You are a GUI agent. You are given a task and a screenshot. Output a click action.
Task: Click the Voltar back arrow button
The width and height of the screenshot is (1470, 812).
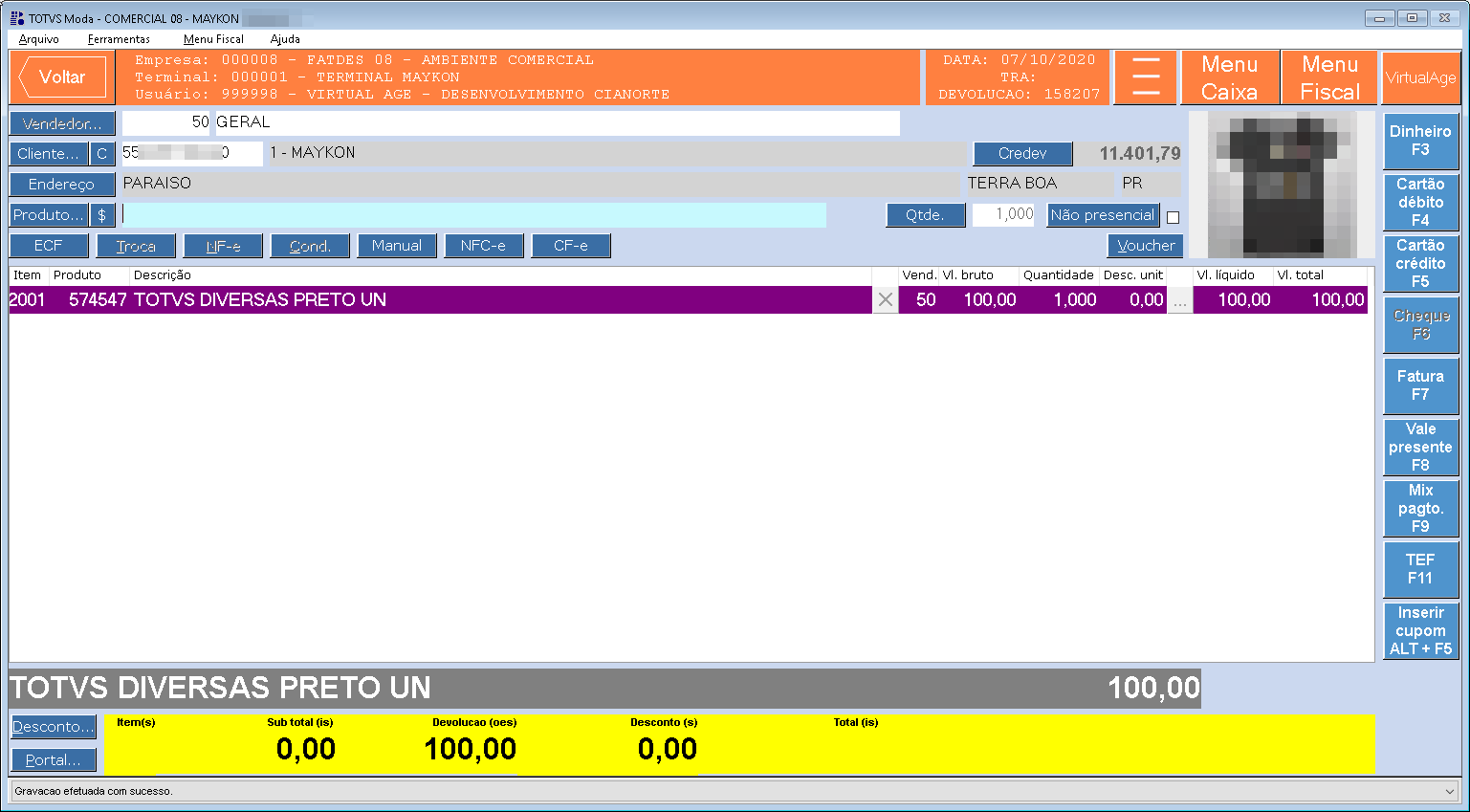(x=62, y=77)
